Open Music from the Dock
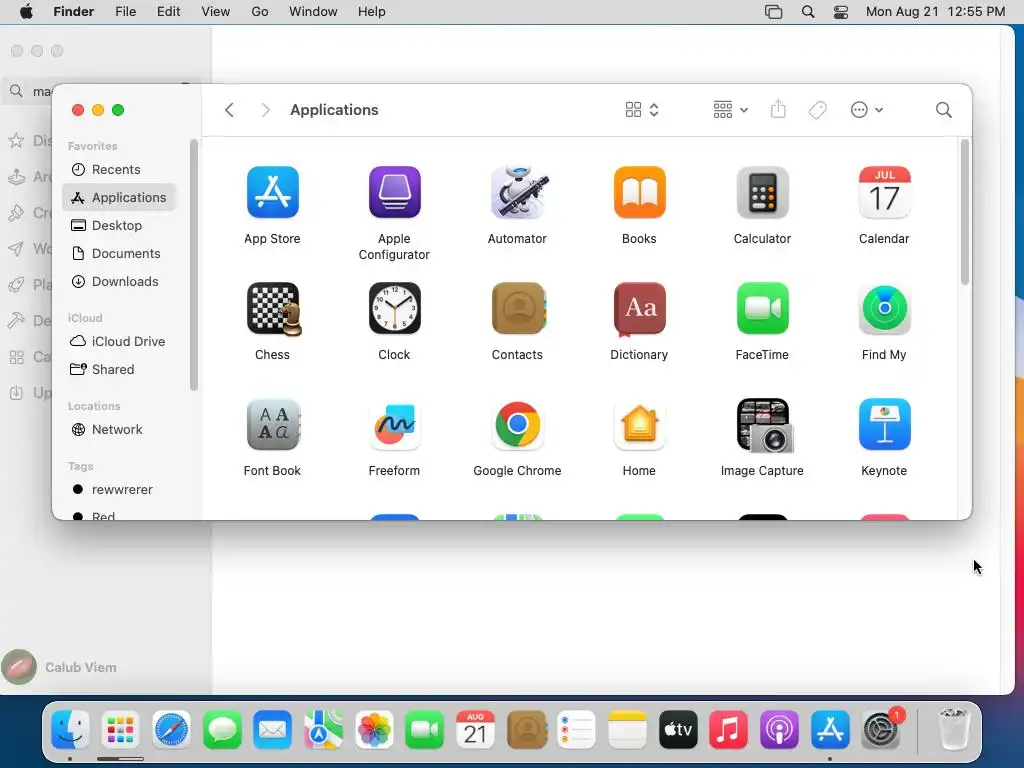Screen dimensions: 1024x768 pyautogui.click(x=728, y=729)
